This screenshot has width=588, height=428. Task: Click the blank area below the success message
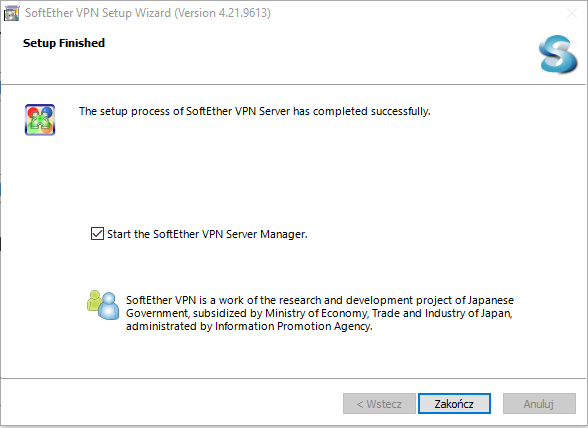point(292,169)
